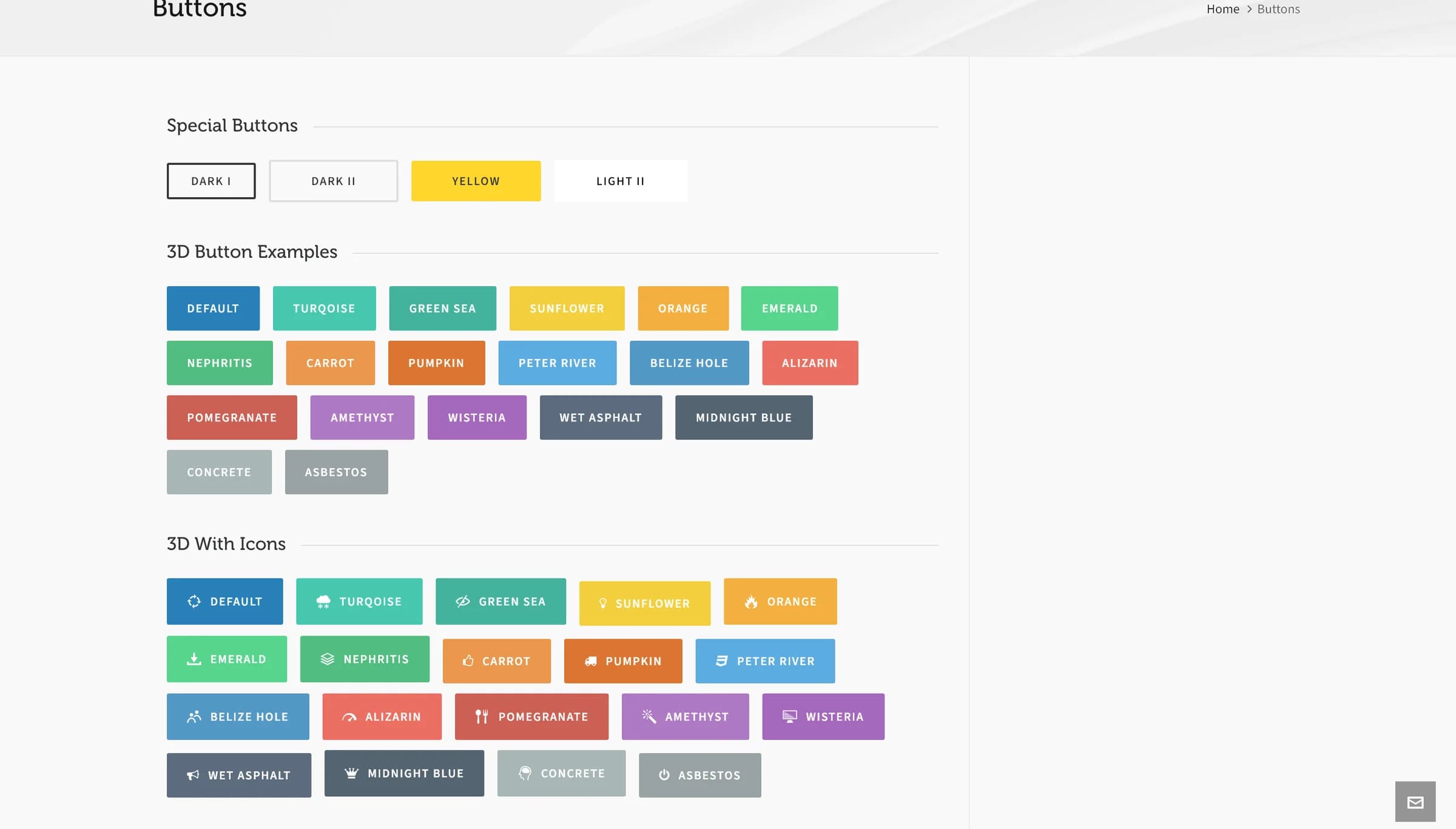Select the plain 3D Green Sea button
1456x829 pixels.
click(442, 308)
